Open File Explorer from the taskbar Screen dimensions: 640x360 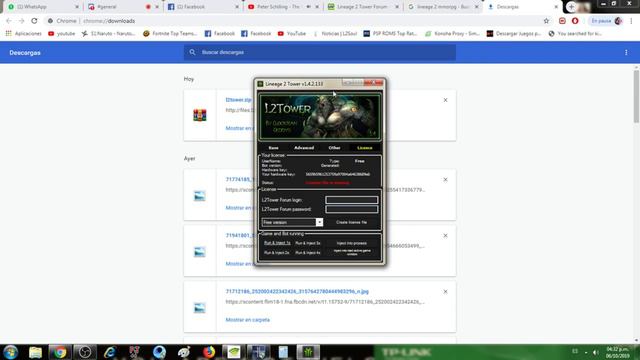coord(35,352)
